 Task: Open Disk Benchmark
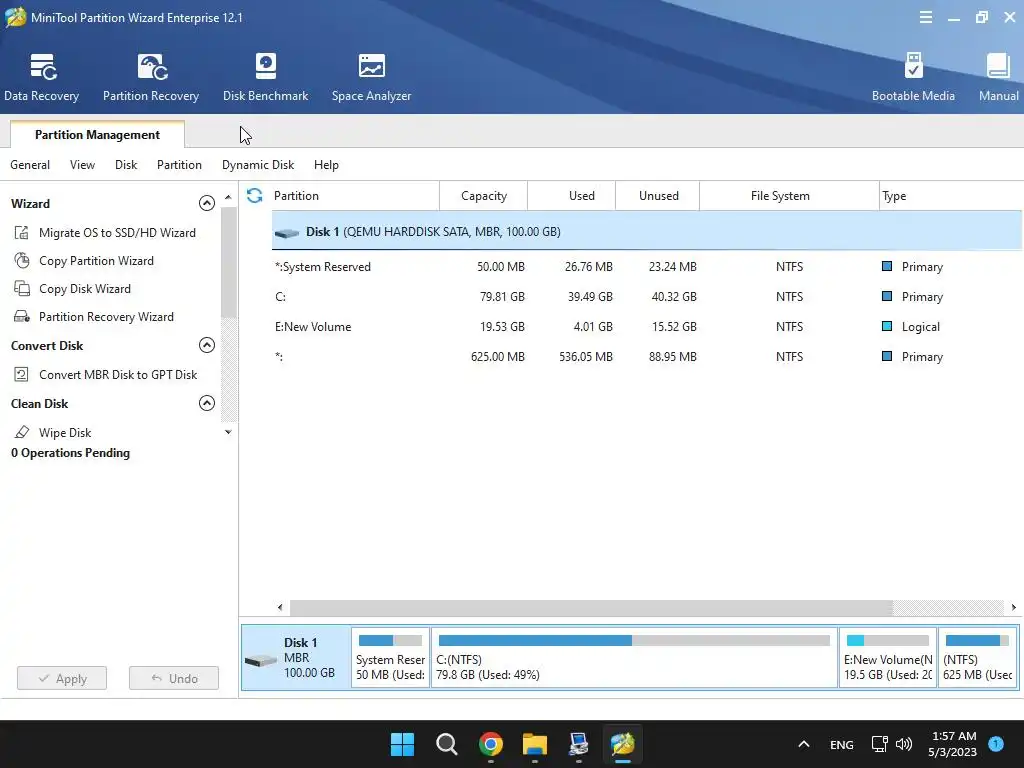[265, 78]
